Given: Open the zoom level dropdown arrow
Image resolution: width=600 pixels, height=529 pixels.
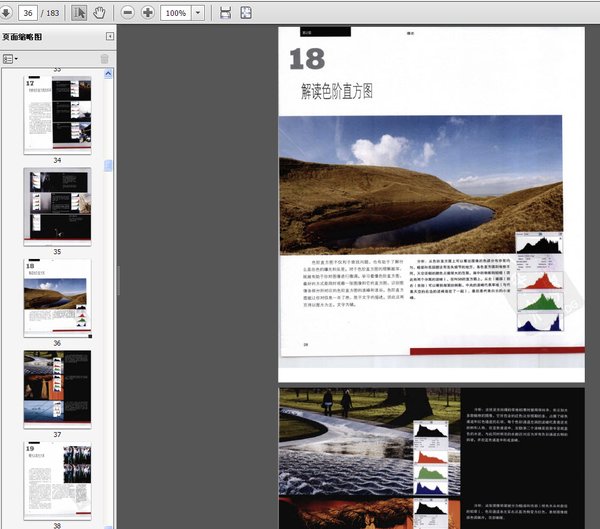Looking at the screenshot, I should (198, 13).
